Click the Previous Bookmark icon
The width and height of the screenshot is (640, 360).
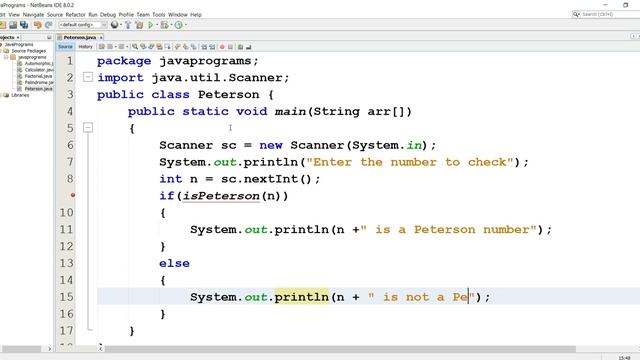pos(178,47)
